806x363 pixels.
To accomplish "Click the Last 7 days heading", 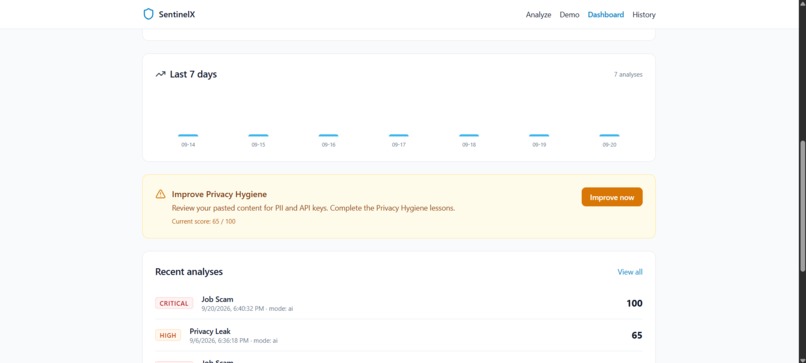I will (193, 75).
